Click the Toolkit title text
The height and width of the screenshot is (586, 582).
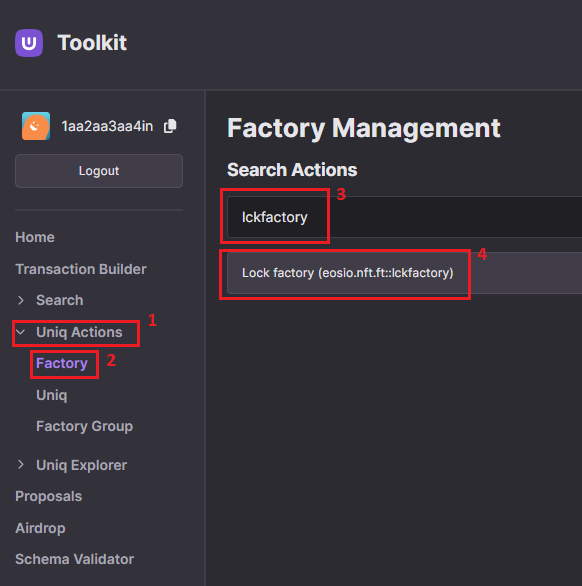tap(92, 43)
